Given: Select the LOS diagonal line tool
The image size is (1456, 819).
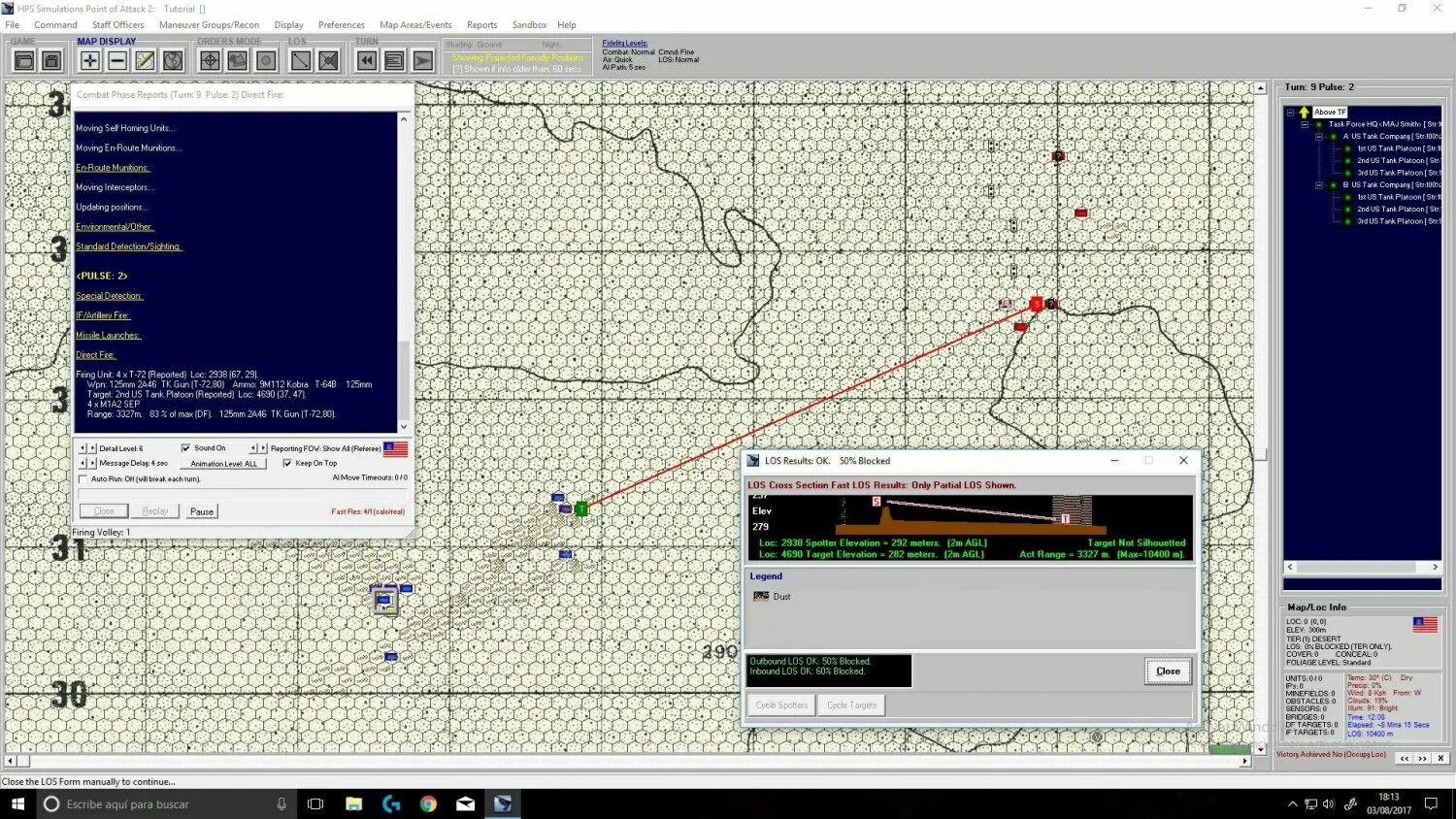Looking at the screenshot, I should (x=301, y=61).
